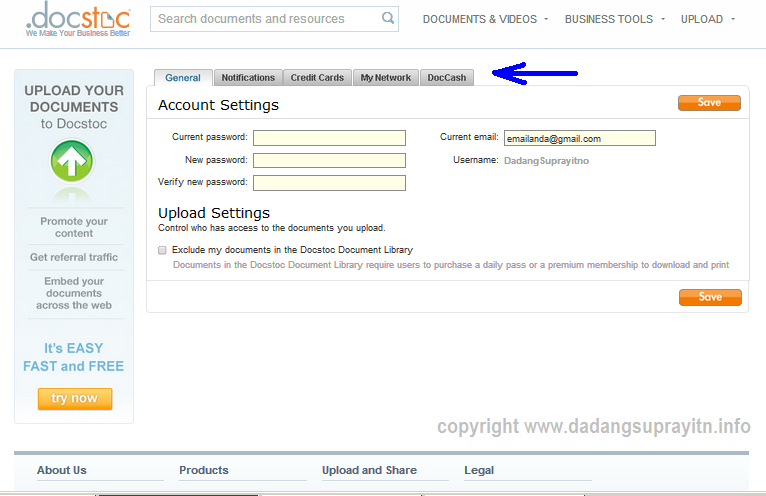Switch to the DocCash tab
The height and width of the screenshot is (496, 766).
[x=447, y=78]
